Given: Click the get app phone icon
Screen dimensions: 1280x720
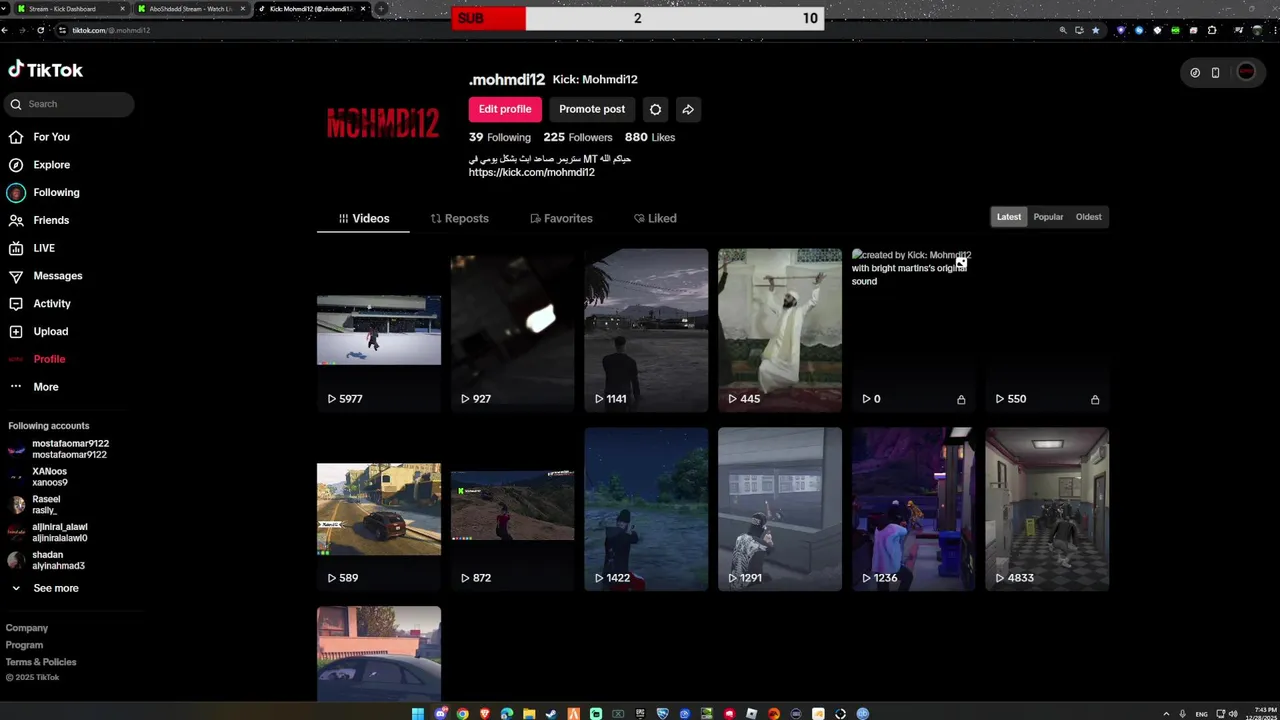Looking at the screenshot, I should (1216, 72).
